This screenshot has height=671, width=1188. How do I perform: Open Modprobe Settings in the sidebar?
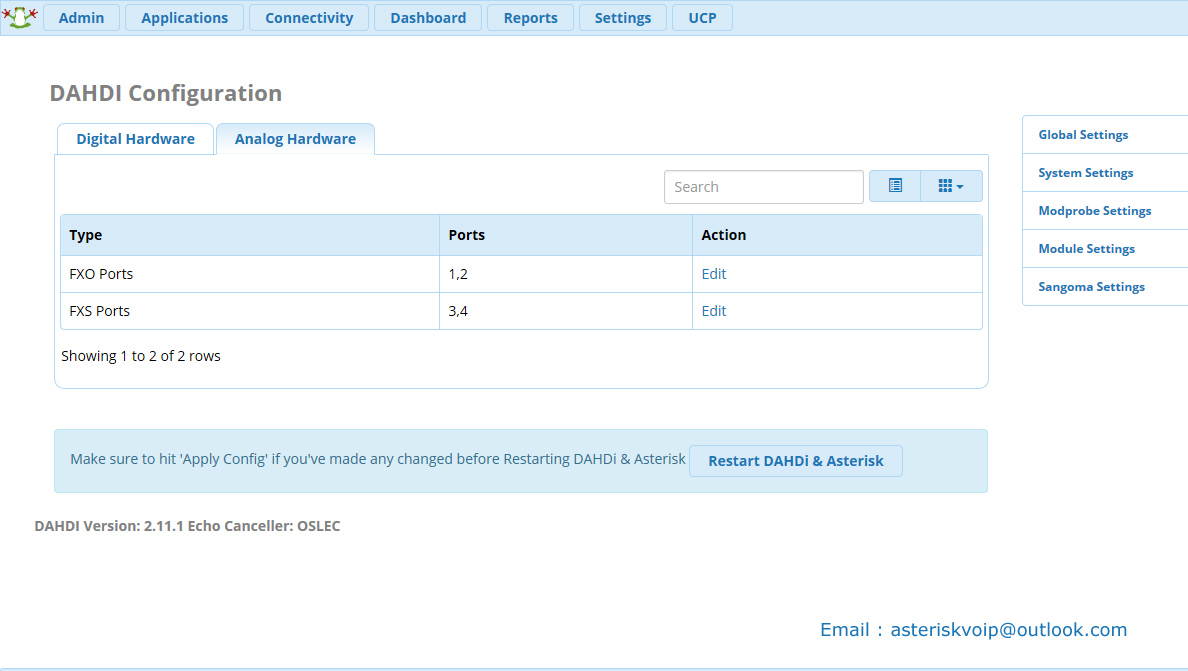tap(1094, 211)
